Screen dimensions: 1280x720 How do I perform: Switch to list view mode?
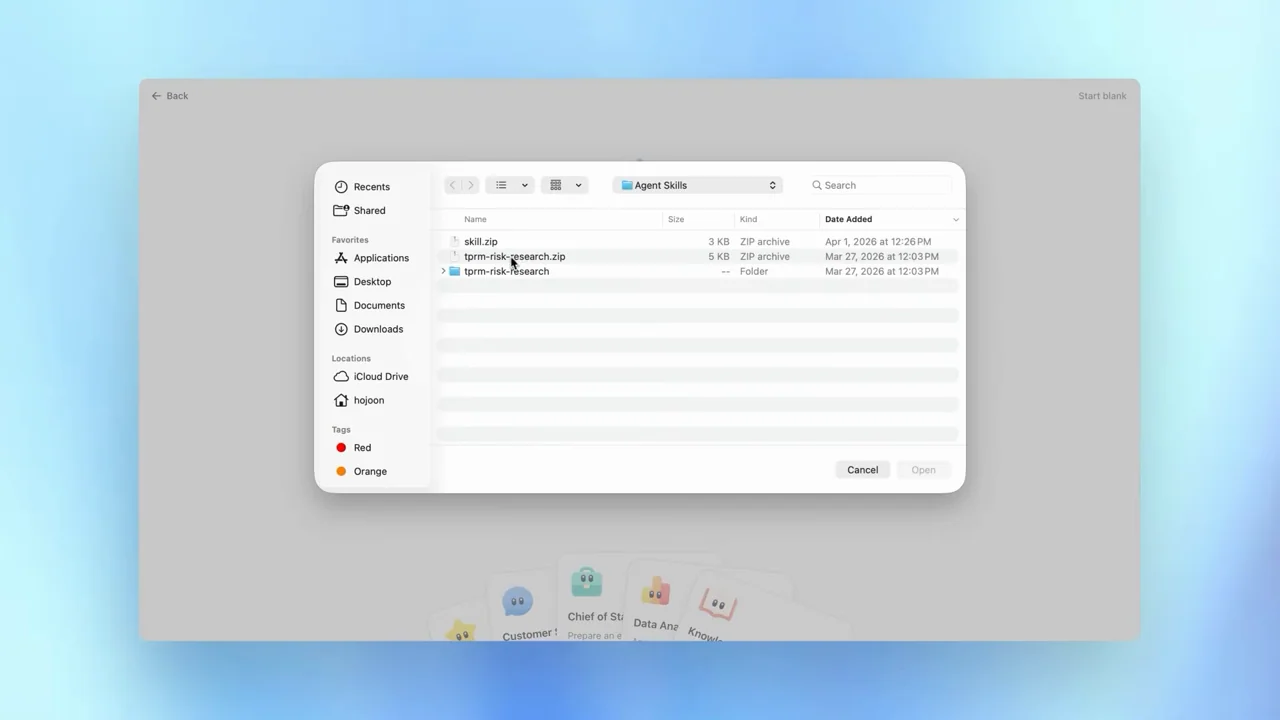tap(501, 185)
